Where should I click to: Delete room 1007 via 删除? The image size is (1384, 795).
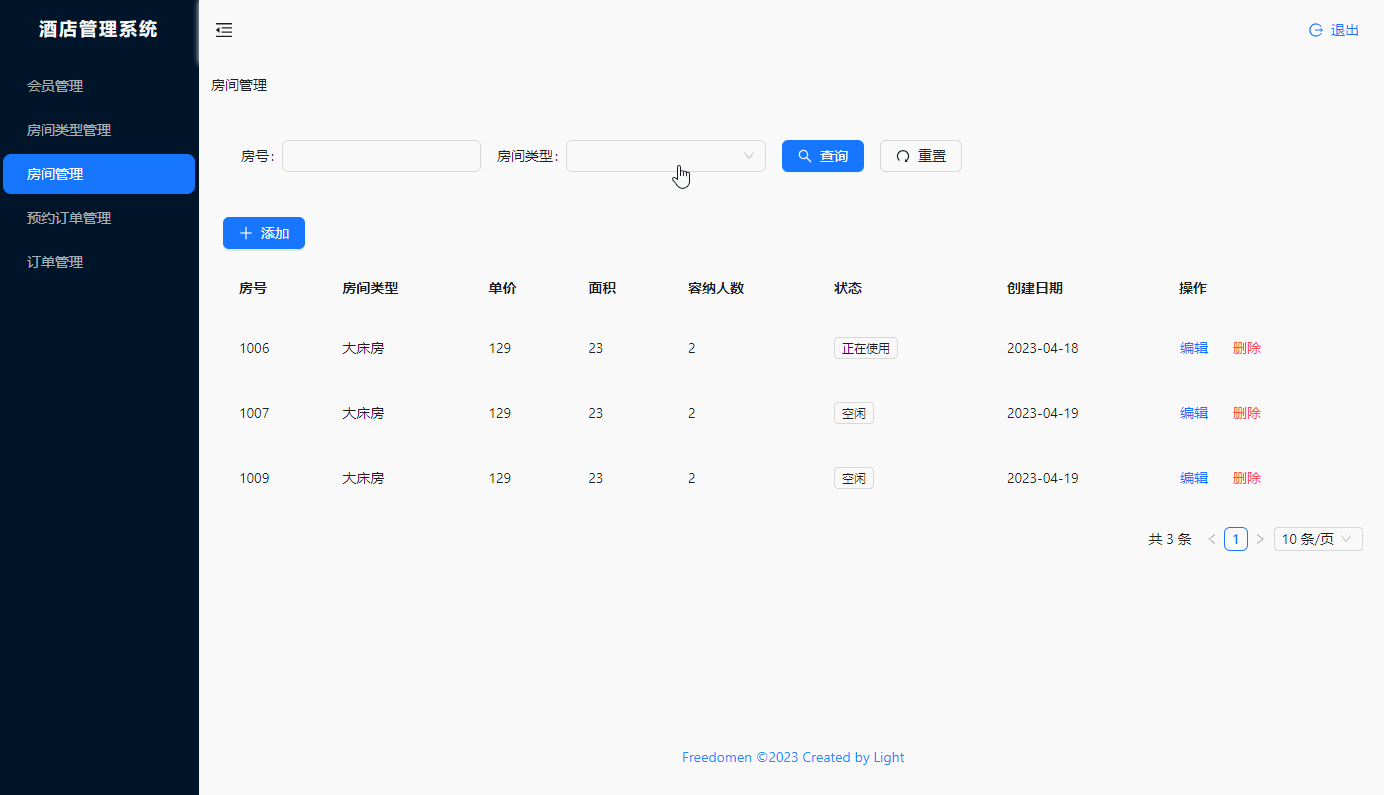1247,413
